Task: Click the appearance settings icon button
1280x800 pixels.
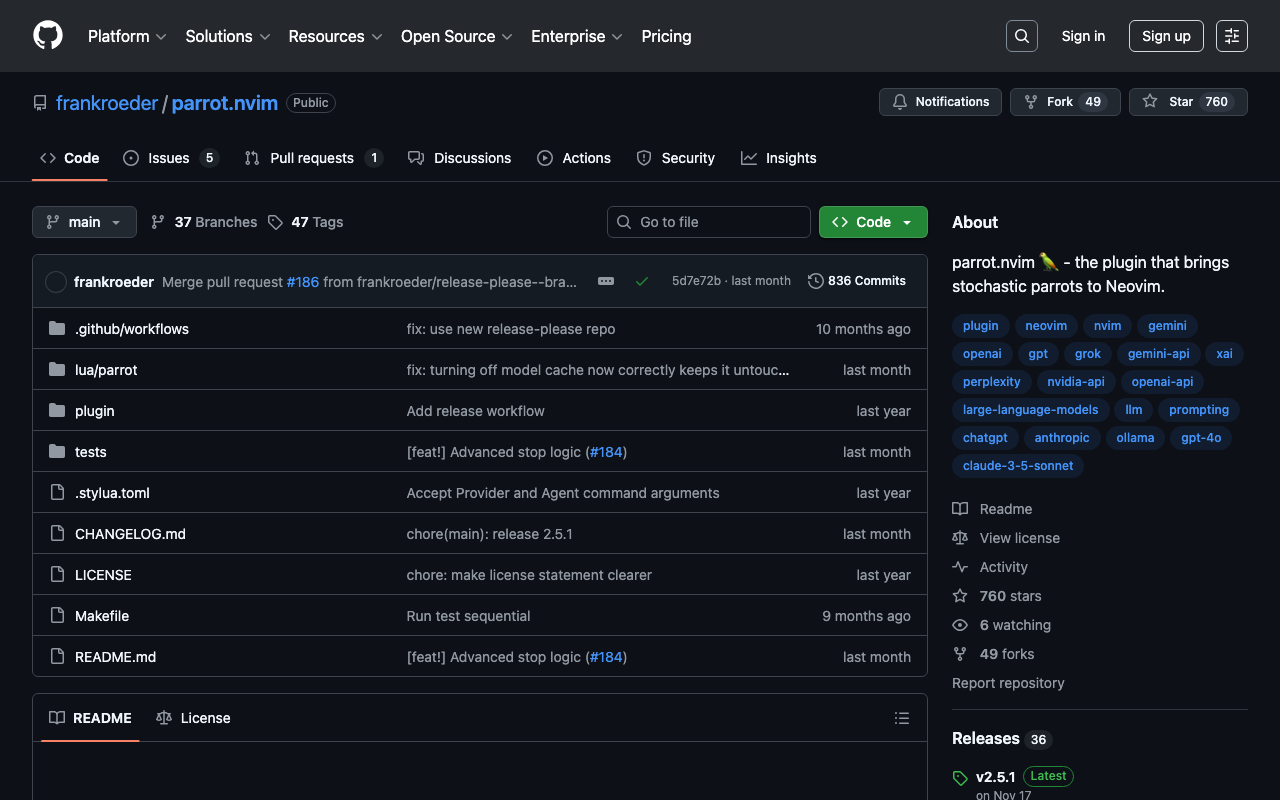Action: 1231,36
